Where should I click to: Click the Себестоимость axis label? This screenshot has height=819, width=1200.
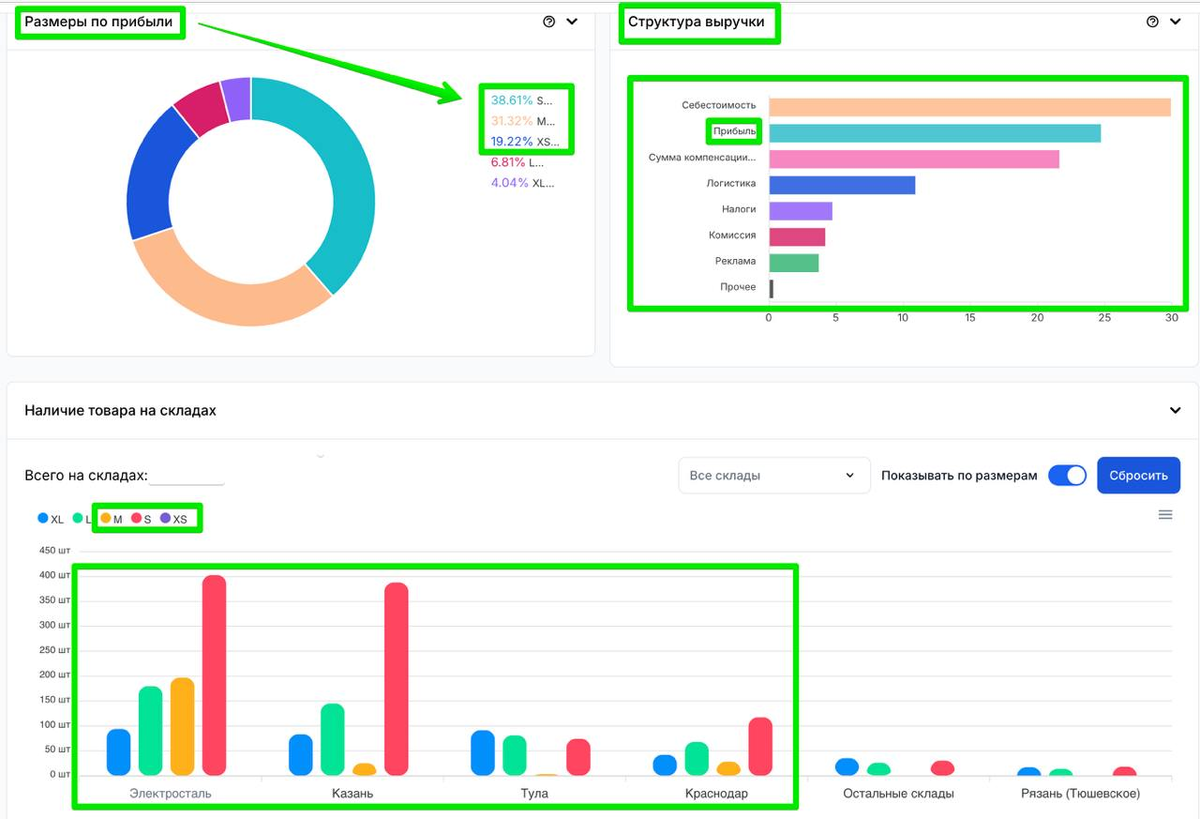[719, 105]
